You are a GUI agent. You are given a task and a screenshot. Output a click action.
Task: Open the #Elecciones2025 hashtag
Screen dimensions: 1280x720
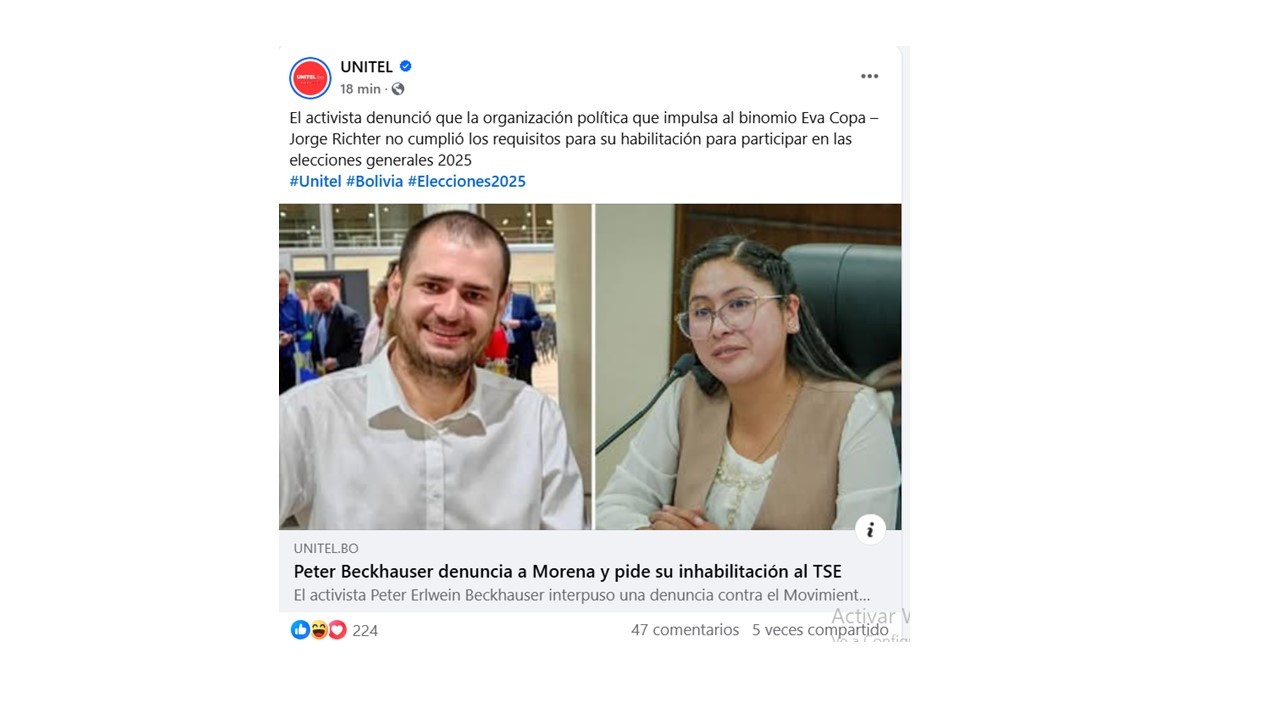466,181
